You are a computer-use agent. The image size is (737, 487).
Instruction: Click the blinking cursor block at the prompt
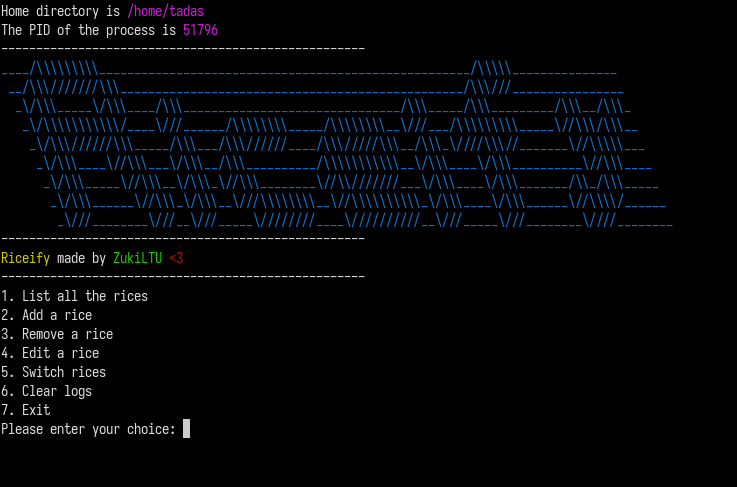(186, 429)
